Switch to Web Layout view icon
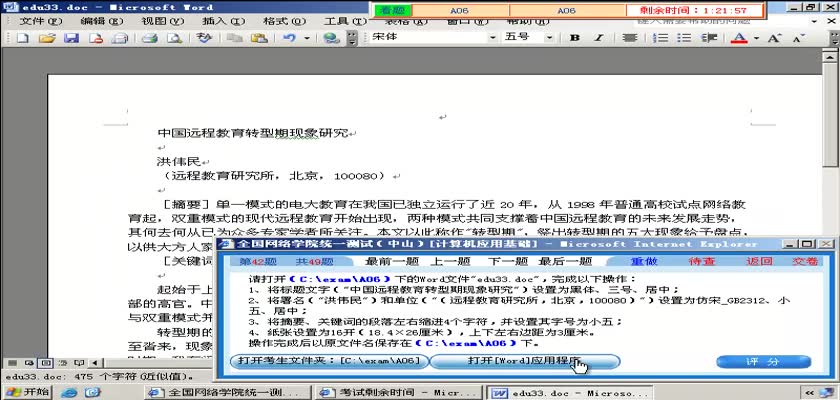This screenshot has width=840, height=400. pos(29,363)
